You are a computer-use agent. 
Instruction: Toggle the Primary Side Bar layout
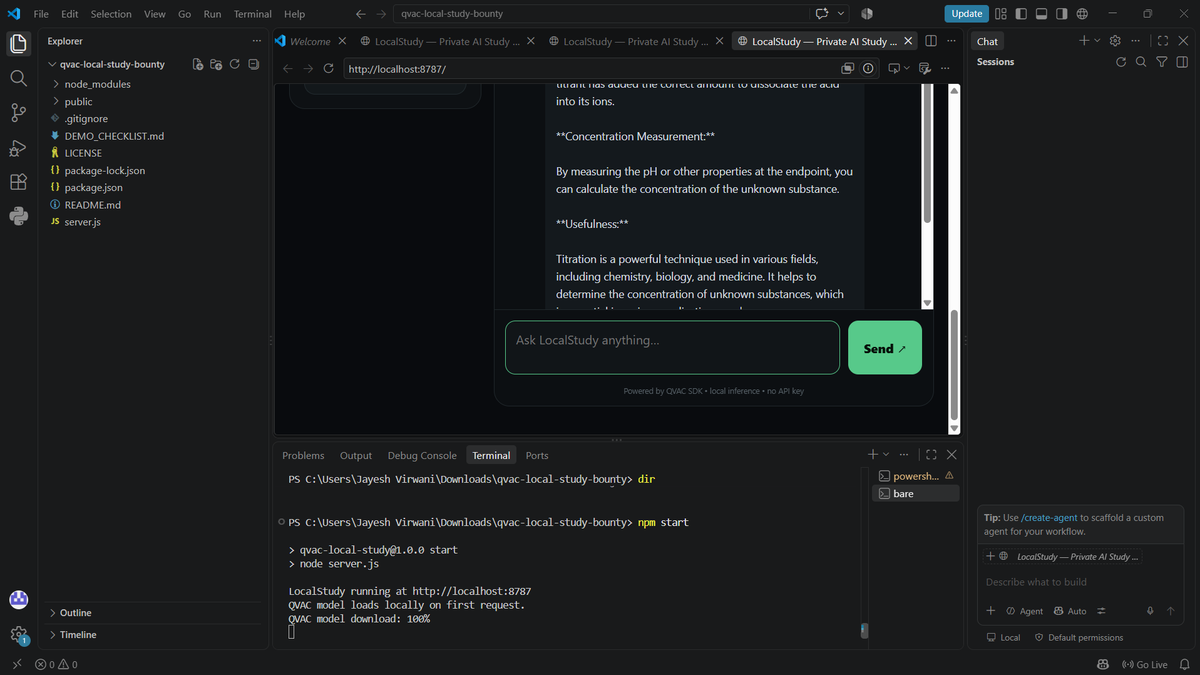pos(1019,14)
